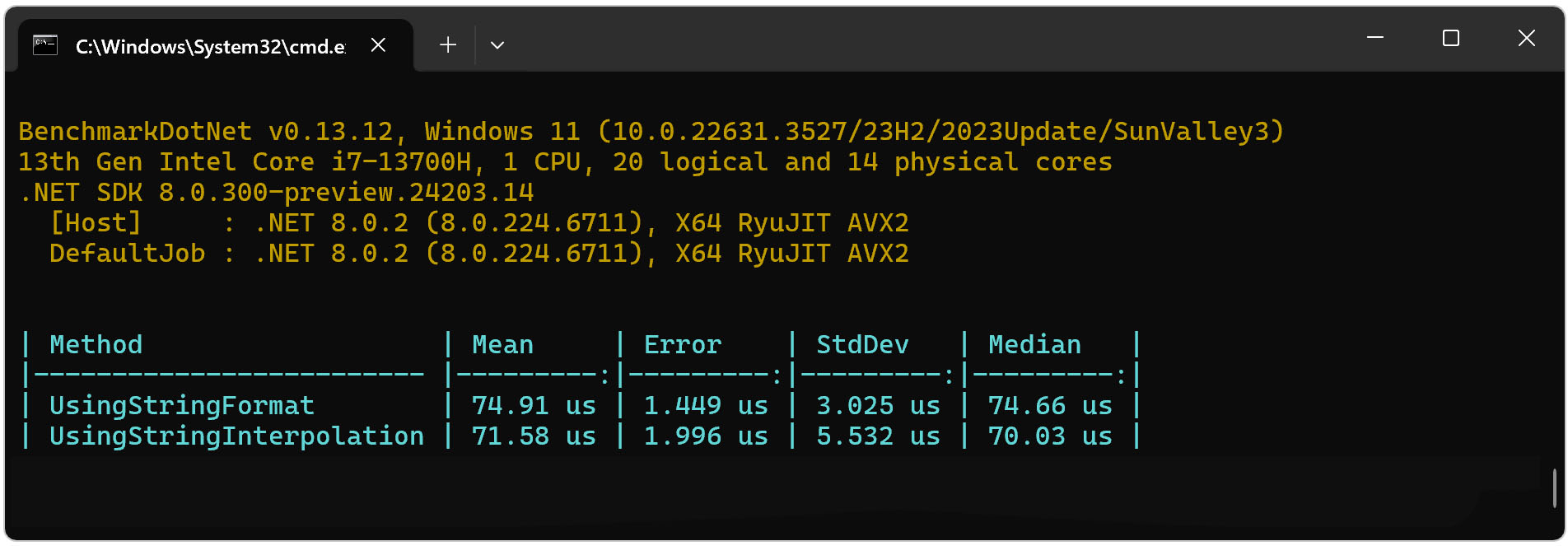The width and height of the screenshot is (1568, 555).
Task: Click the UsingStringInterpolation method text
Action: [236, 436]
